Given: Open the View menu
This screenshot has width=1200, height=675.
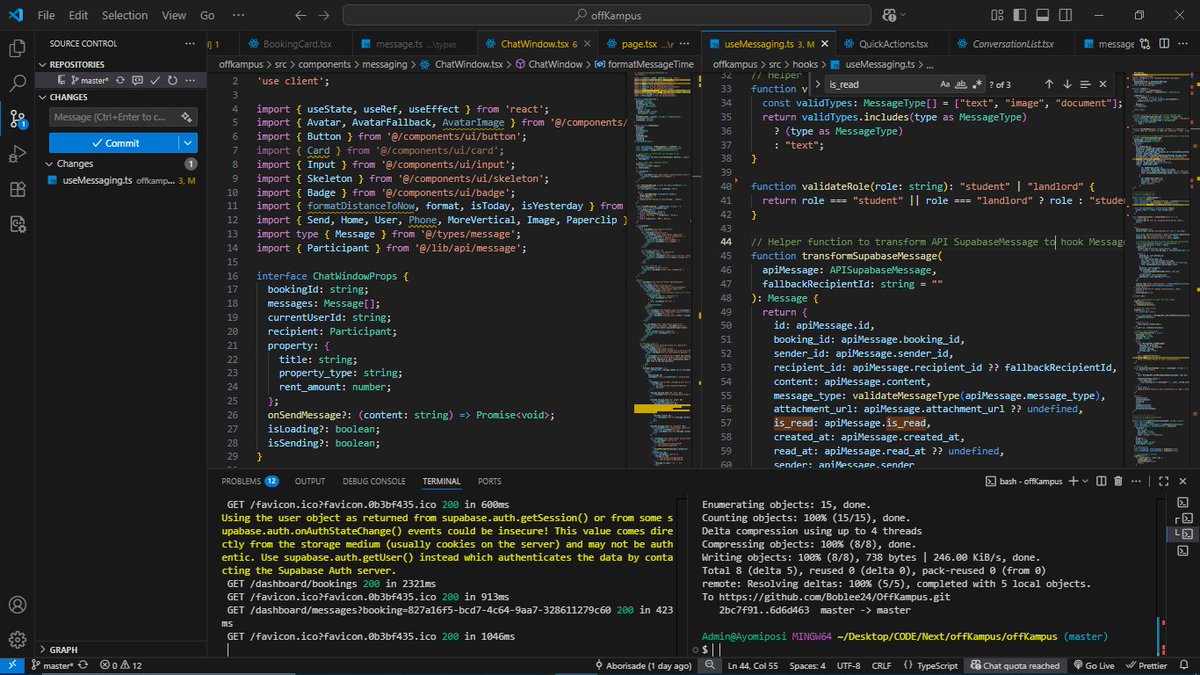Looking at the screenshot, I should 174,16.
